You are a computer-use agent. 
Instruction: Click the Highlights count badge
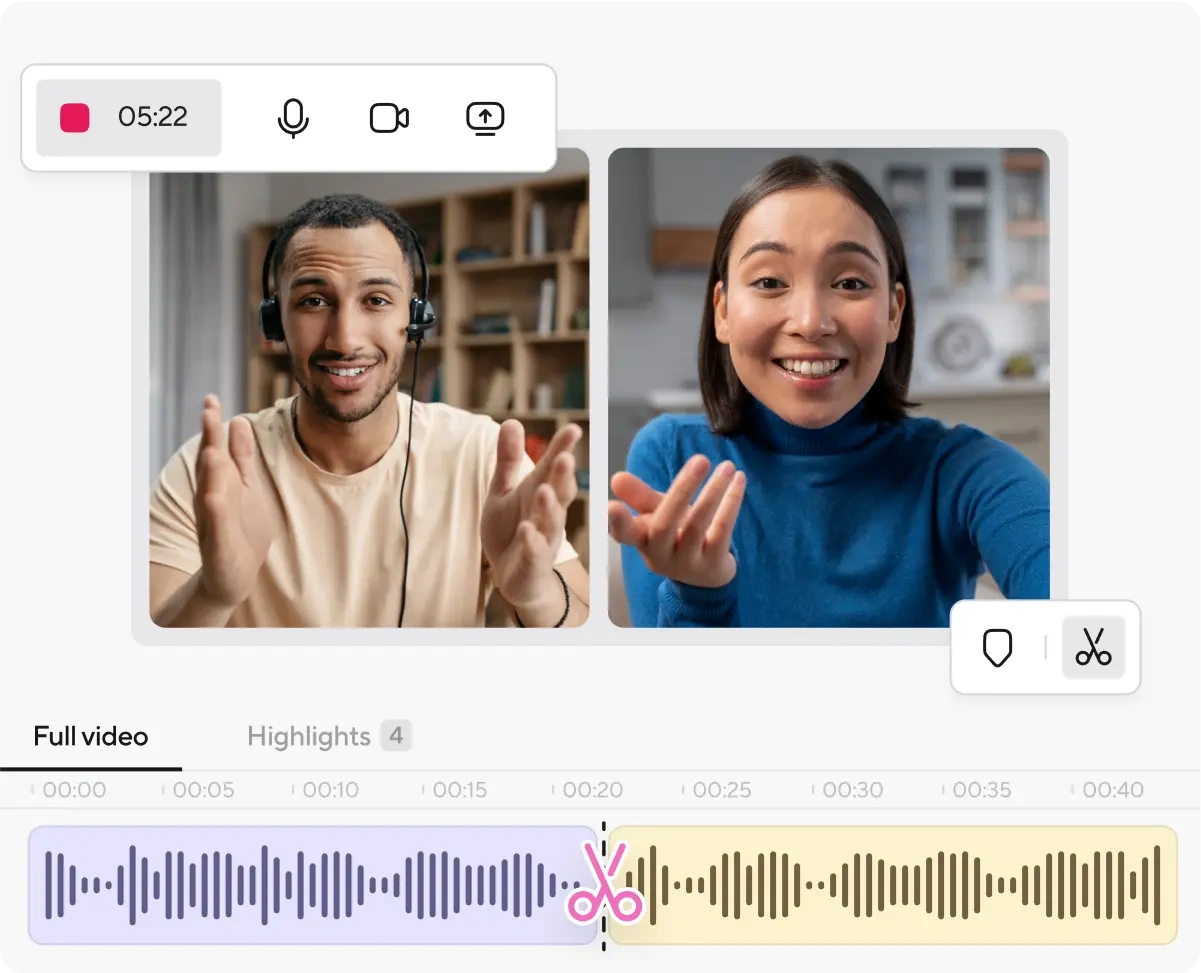[396, 736]
